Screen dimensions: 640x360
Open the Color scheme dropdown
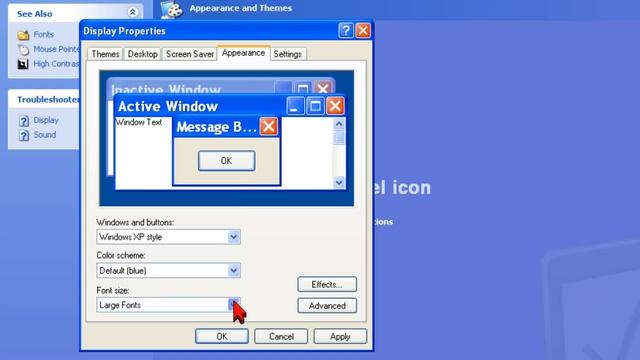[x=233, y=271]
